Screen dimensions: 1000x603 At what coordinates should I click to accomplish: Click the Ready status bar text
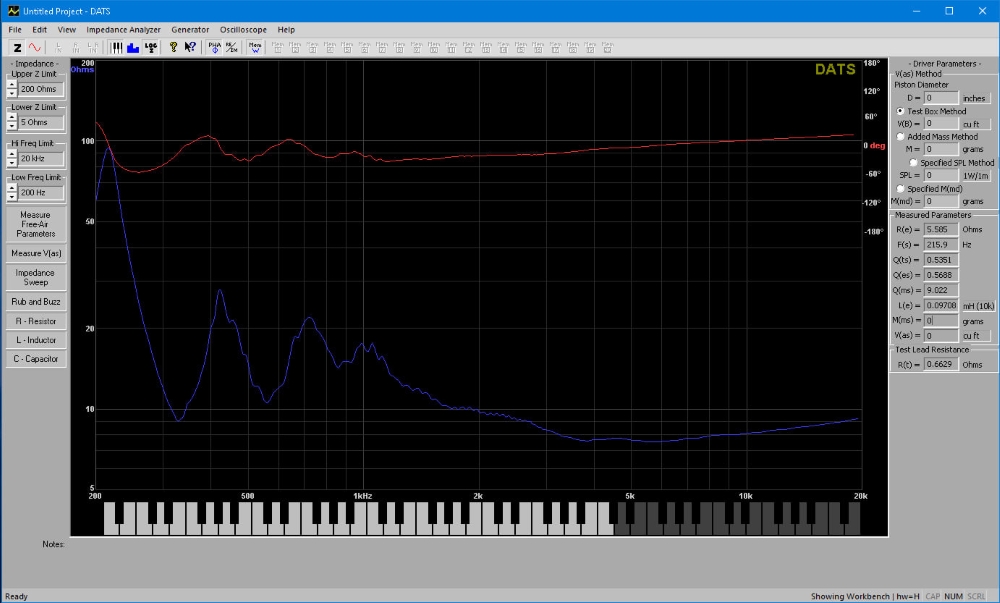[x=16, y=597]
